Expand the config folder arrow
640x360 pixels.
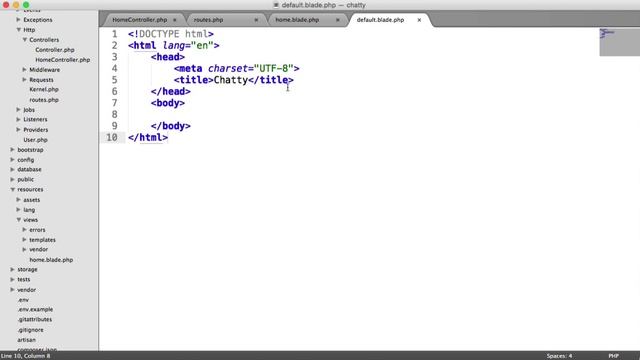click(x=12, y=160)
